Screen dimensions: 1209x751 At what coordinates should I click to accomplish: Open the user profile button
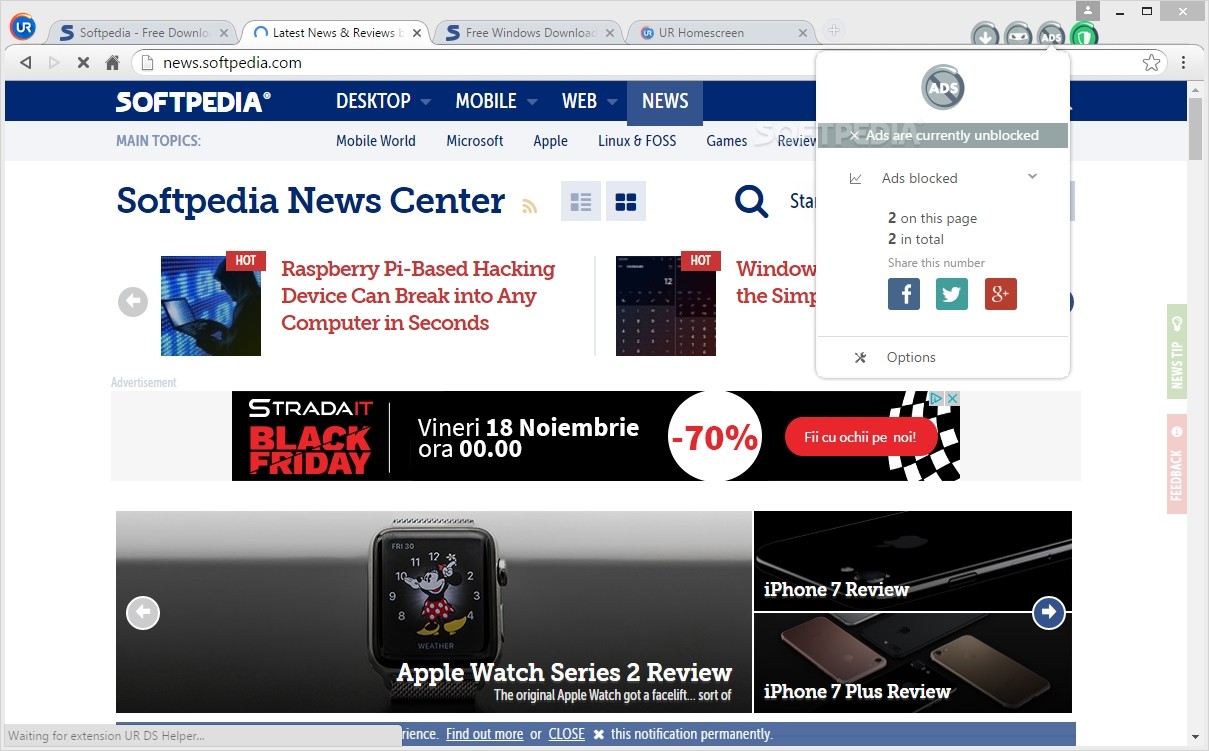pyautogui.click(x=1089, y=10)
